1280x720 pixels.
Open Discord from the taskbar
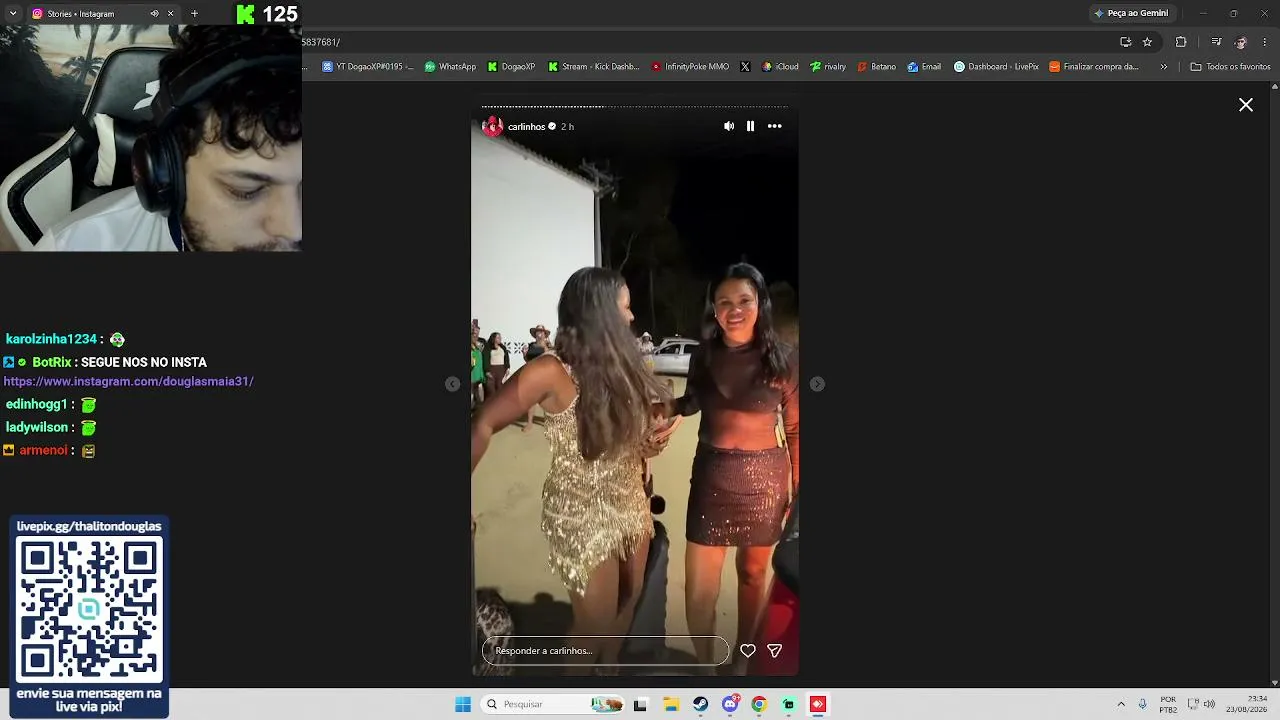click(x=730, y=704)
